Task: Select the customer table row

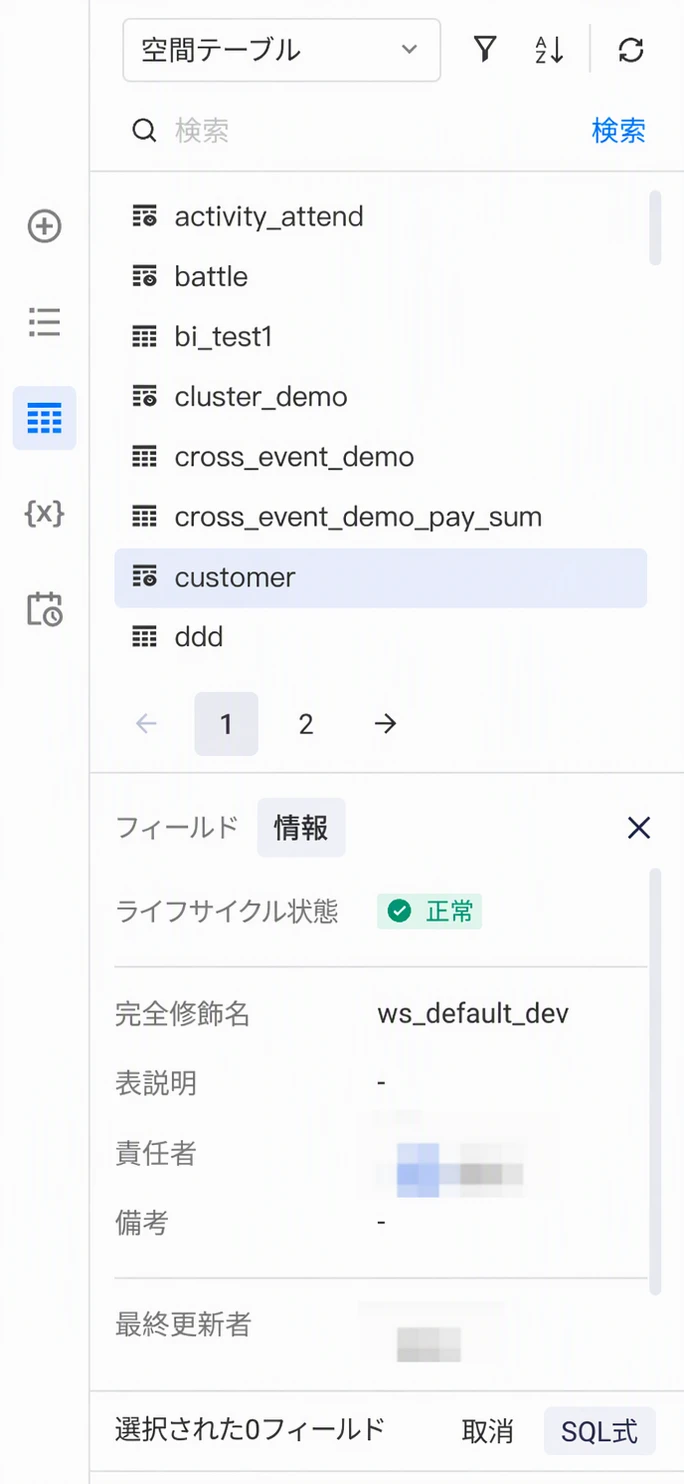Action: pos(380,577)
